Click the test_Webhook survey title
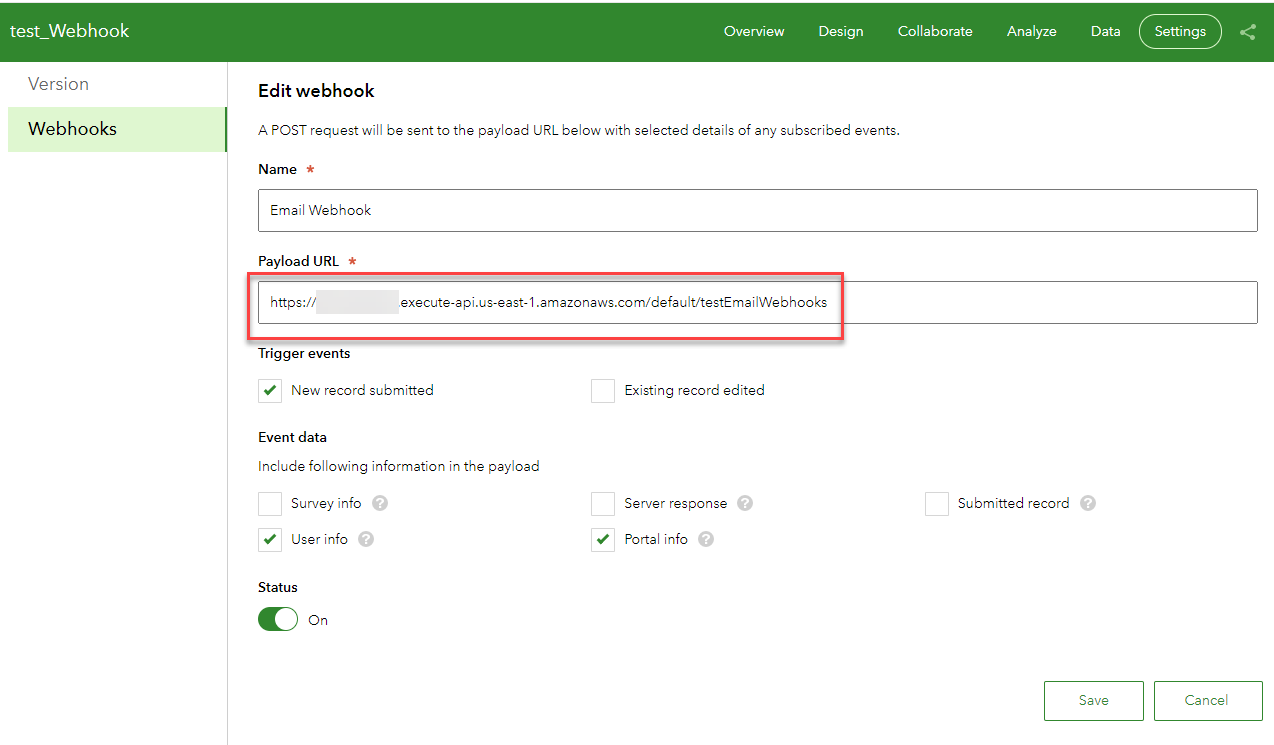The height and width of the screenshot is (745, 1274). pyautogui.click(x=70, y=31)
